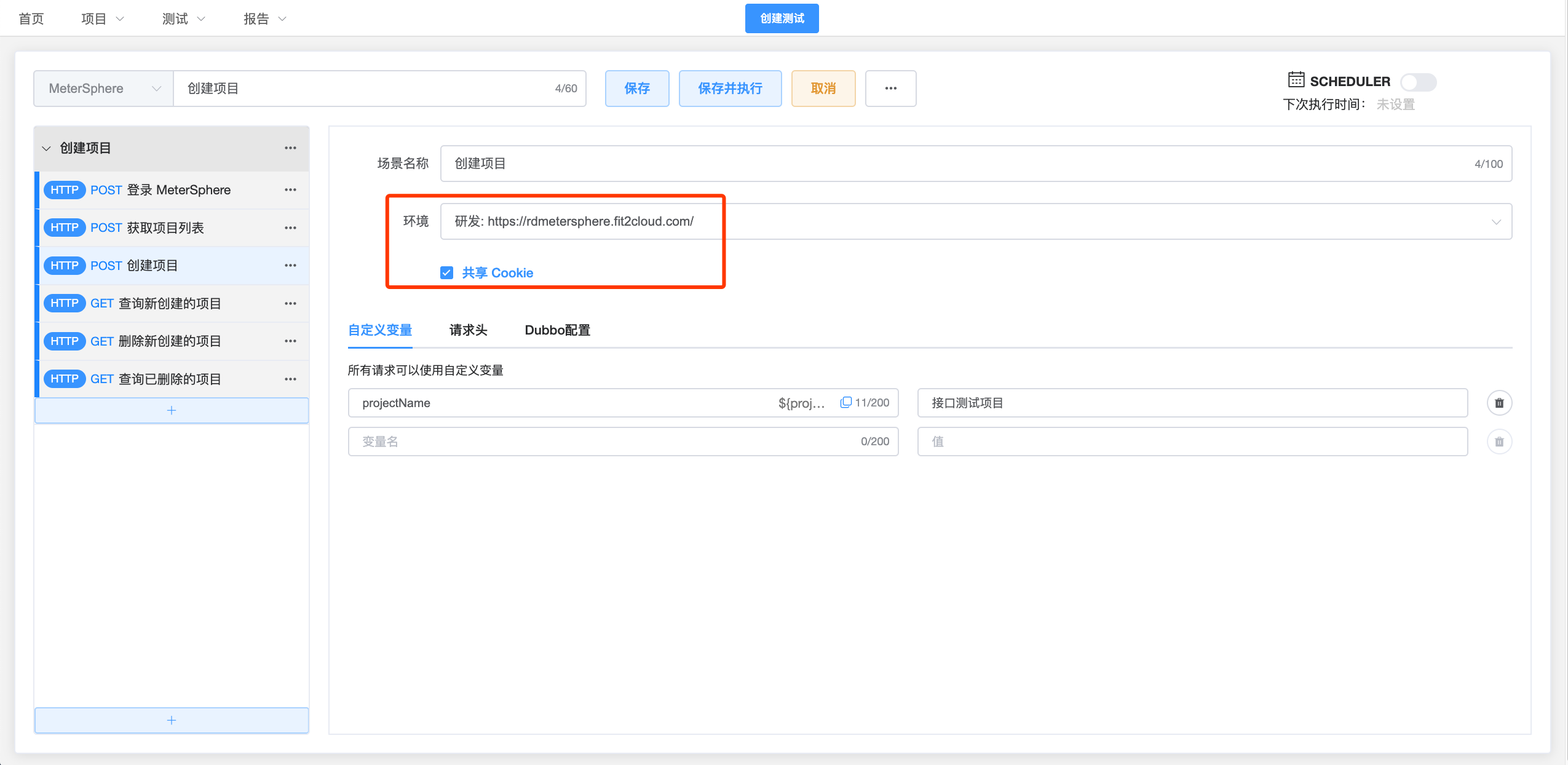Image resolution: width=1568 pixels, height=765 pixels.
Task: Add a new scenario at panel bottom
Action: (172, 719)
